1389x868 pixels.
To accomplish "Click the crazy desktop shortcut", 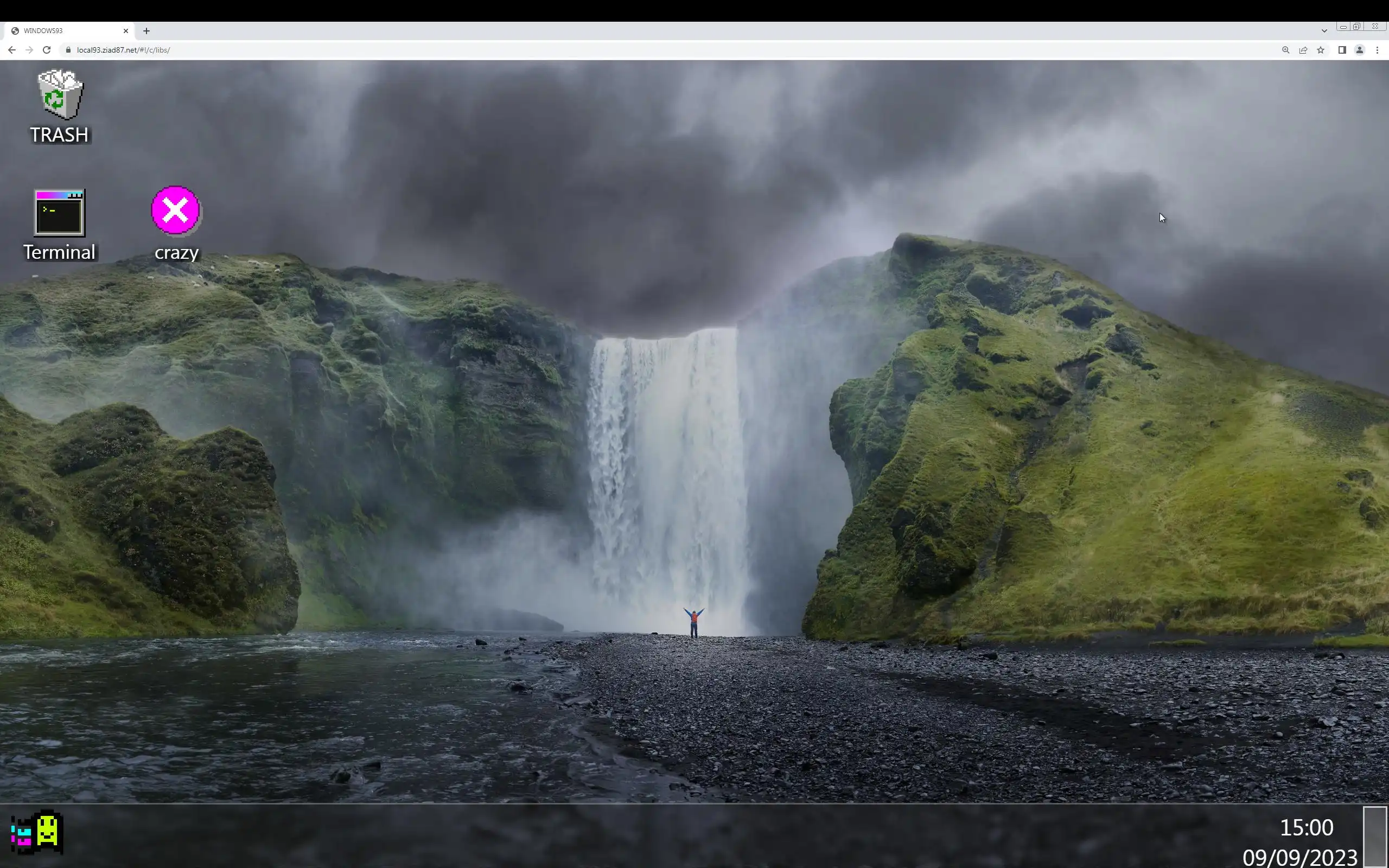I will (176, 223).
